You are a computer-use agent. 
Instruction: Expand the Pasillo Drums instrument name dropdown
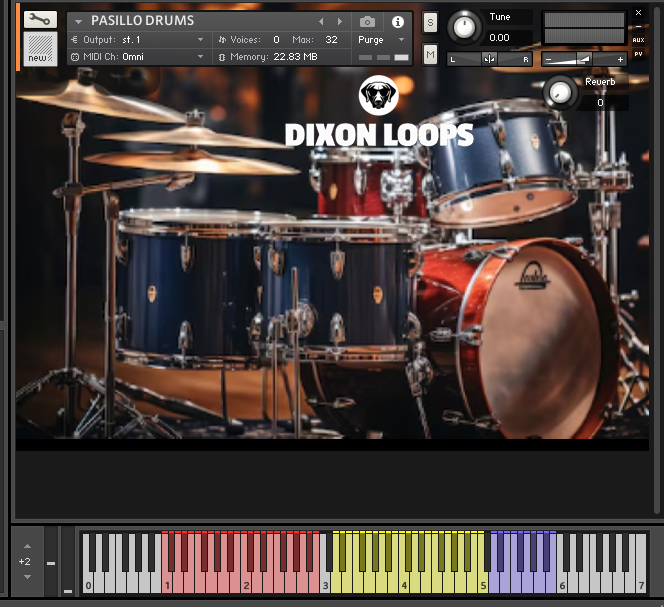[78, 21]
